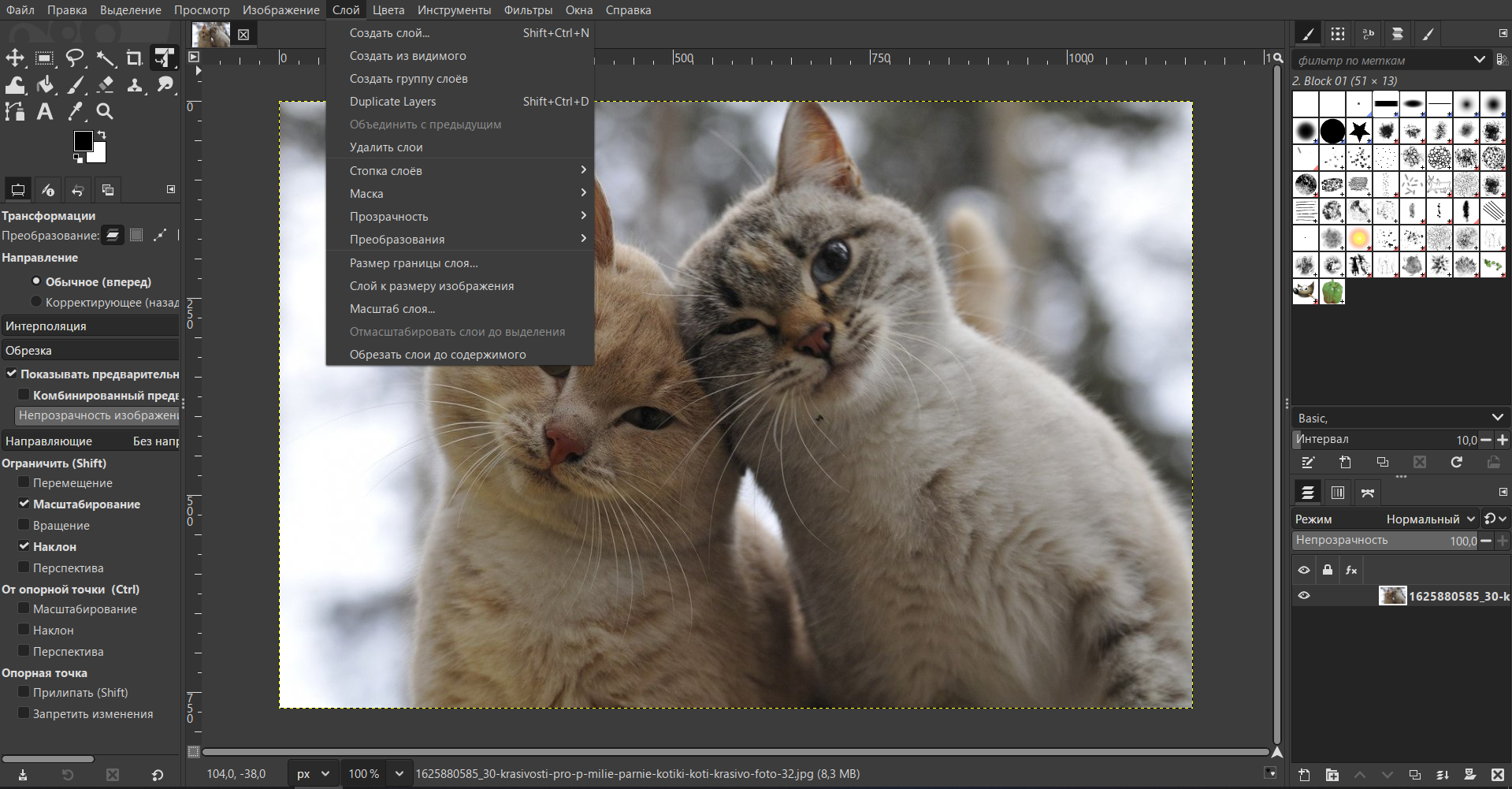Image resolution: width=1512 pixels, height=789 pixels.
Task: Choose Создать слой… from the menu
Action: pyautogui.click(x=390, y=33)
